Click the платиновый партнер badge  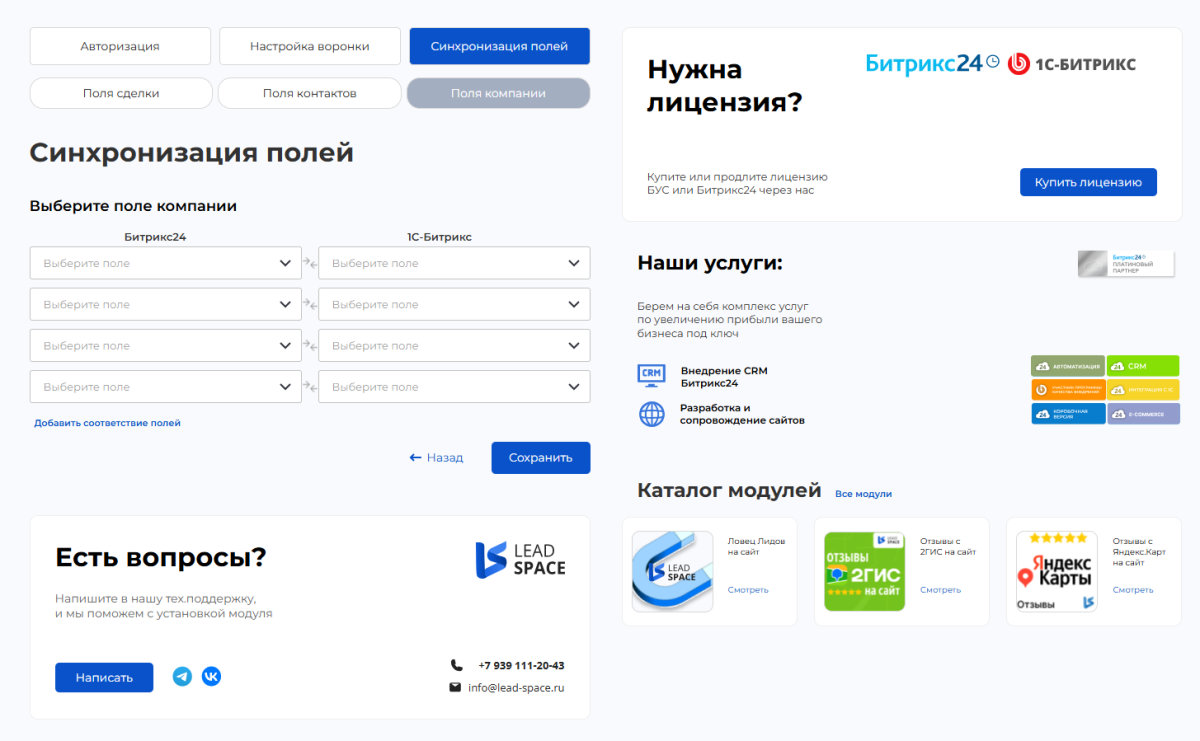pyautogui.click(x=1126, y=263)
